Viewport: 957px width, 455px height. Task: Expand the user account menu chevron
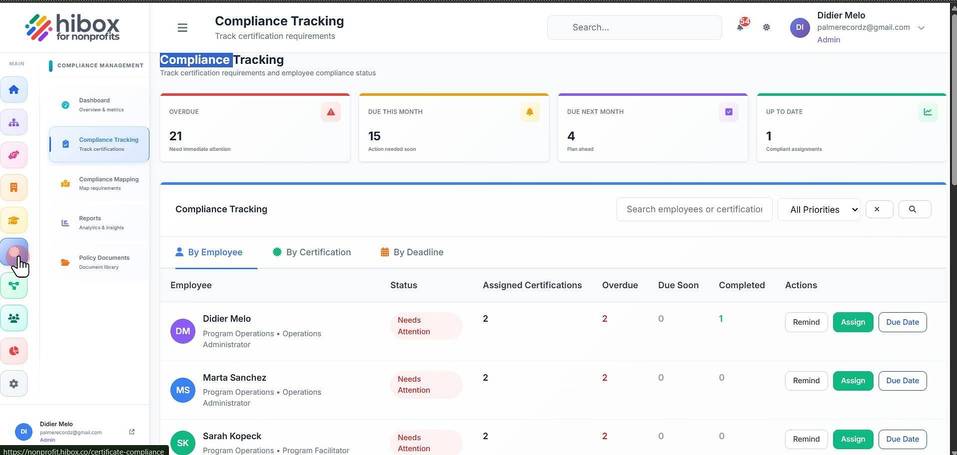tap(921, 28)
